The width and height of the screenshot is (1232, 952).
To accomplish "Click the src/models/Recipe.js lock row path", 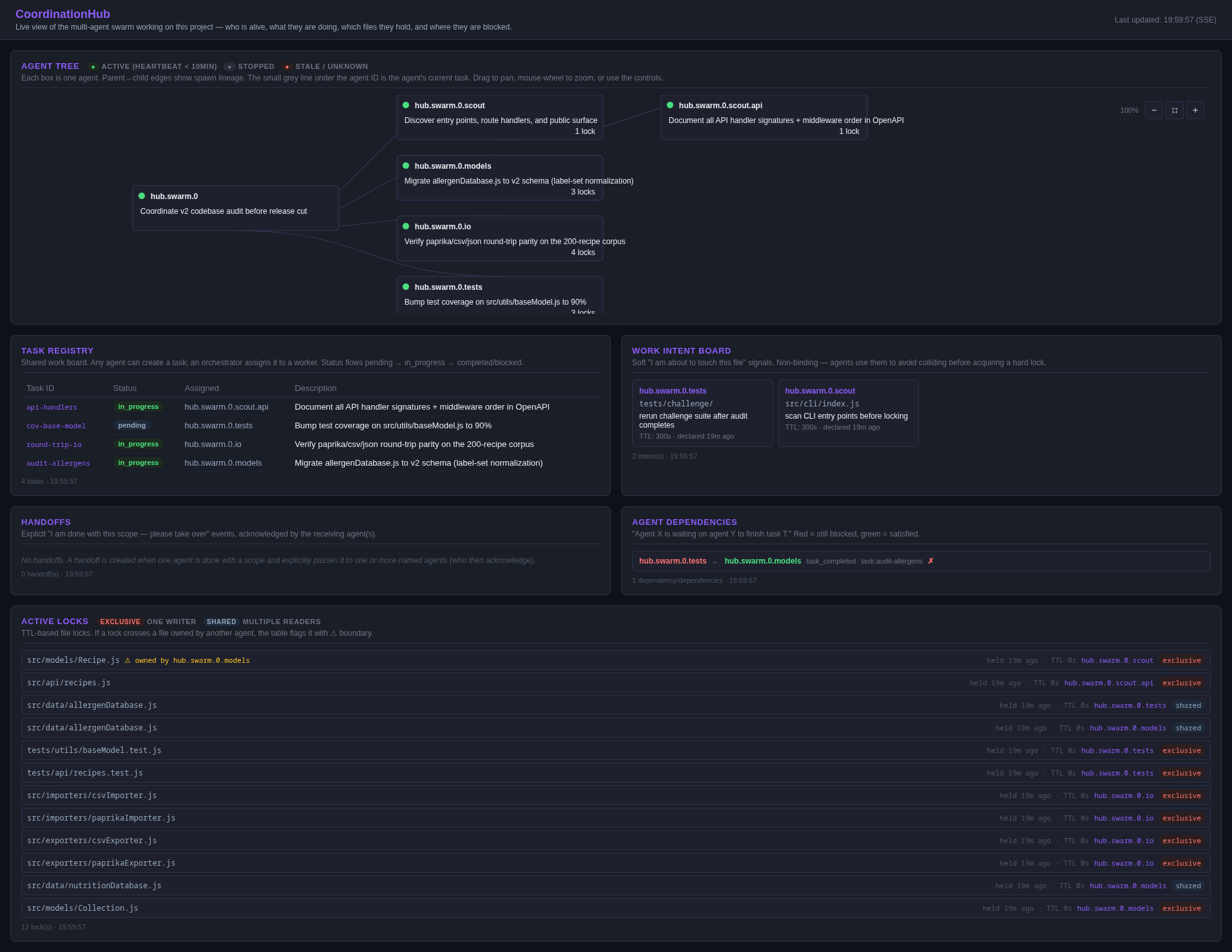I will click(73, 660).
